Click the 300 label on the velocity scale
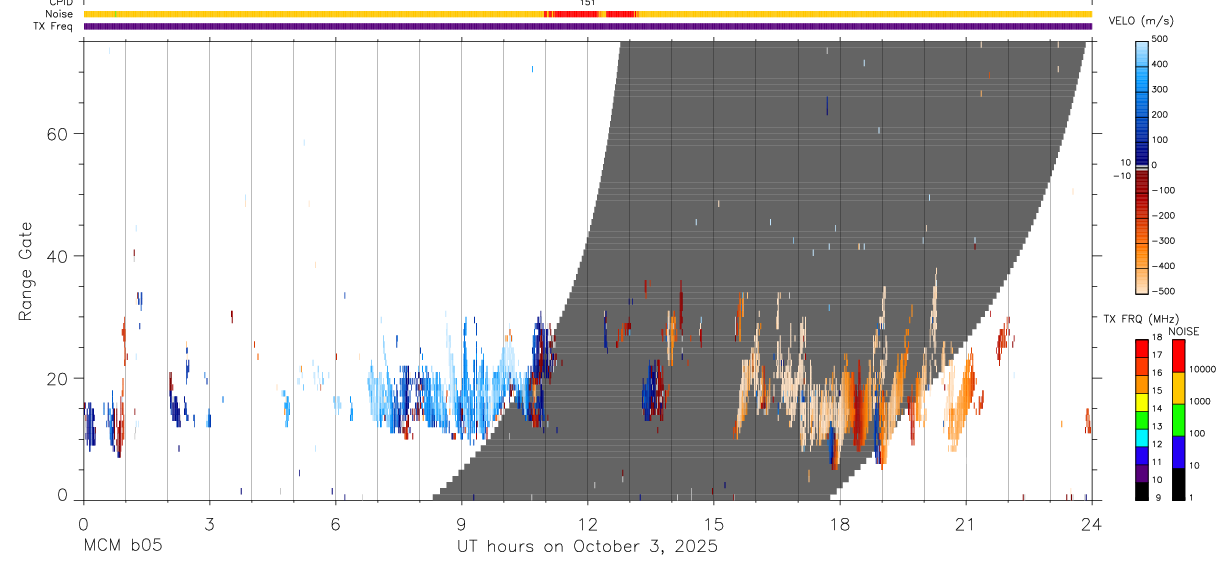This screenshot has height=567, width=1228. 1160,89
